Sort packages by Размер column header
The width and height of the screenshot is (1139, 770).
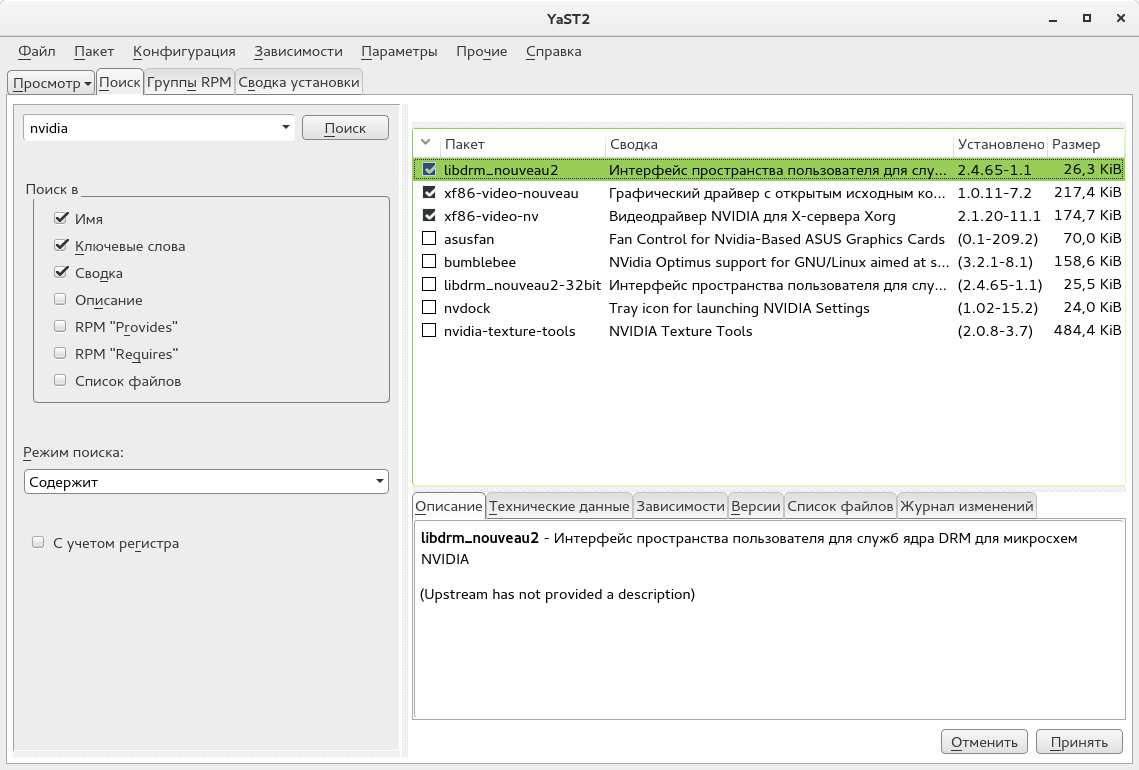tap(1076, 145)
